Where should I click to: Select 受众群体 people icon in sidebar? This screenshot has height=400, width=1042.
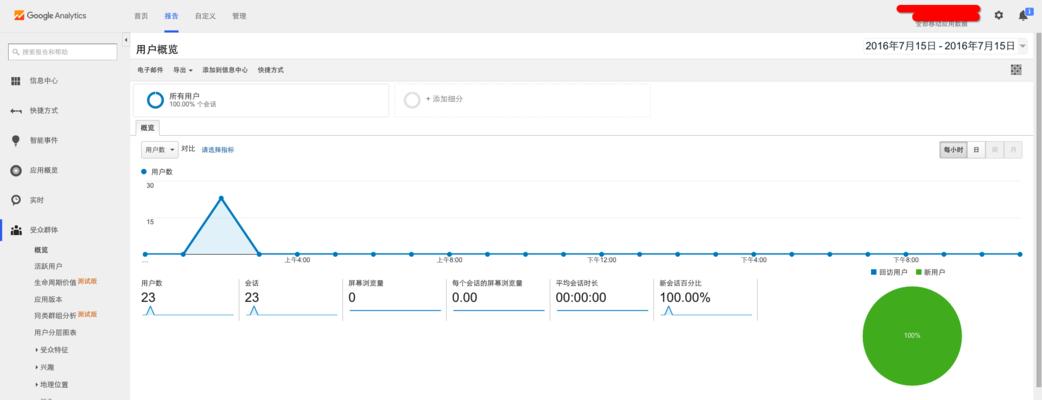[x=16, y=230]
